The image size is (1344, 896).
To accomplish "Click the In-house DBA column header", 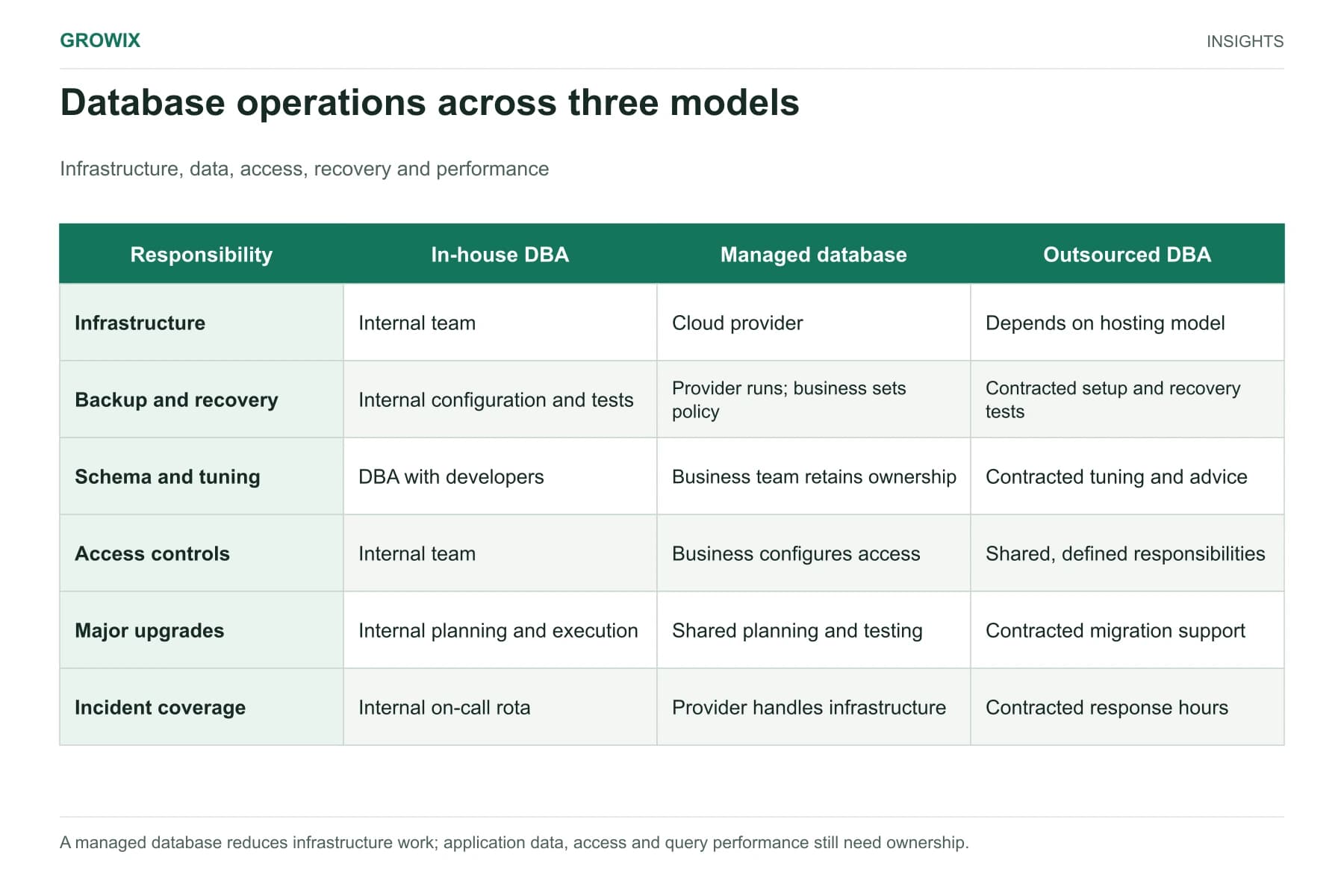I will pos(500,255).
